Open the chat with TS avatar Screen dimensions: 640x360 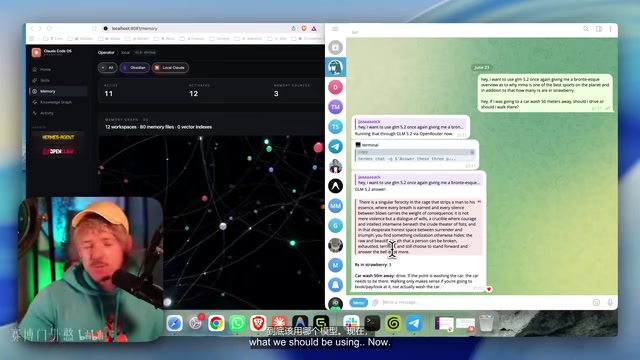[x=336, y=127]
